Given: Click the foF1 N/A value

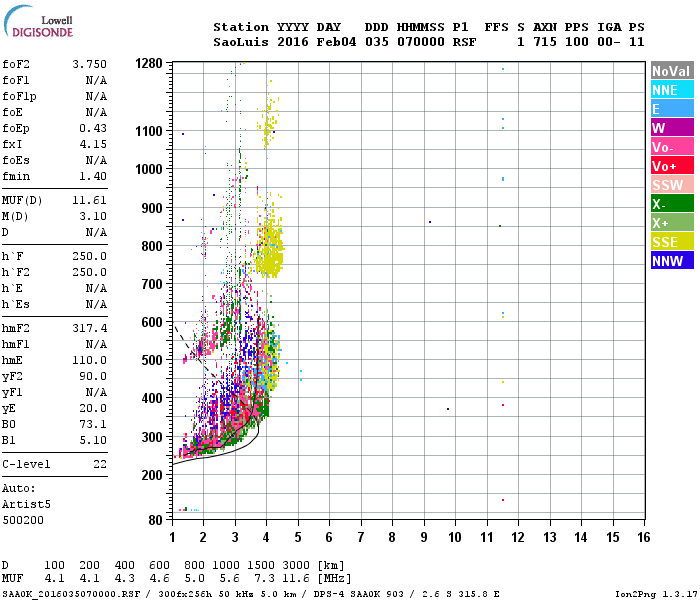Looking at the screenshot, I should point(96,80).
